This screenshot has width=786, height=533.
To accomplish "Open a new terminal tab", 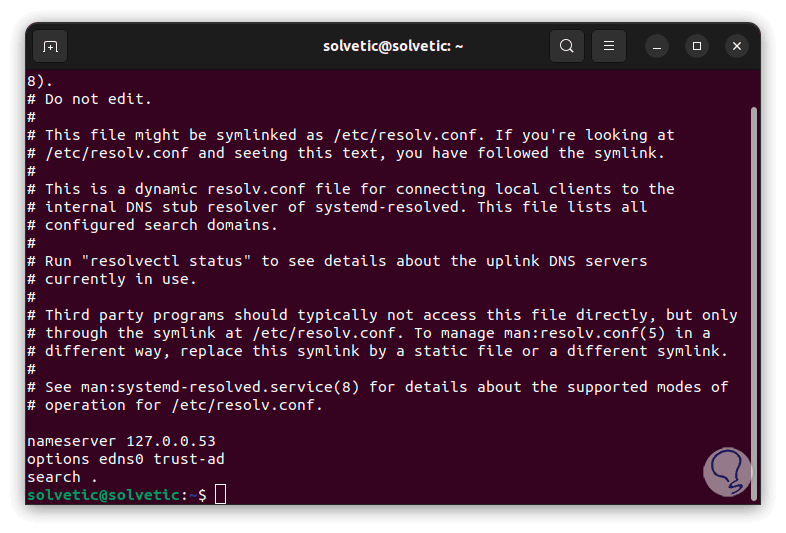I will 51,46.
